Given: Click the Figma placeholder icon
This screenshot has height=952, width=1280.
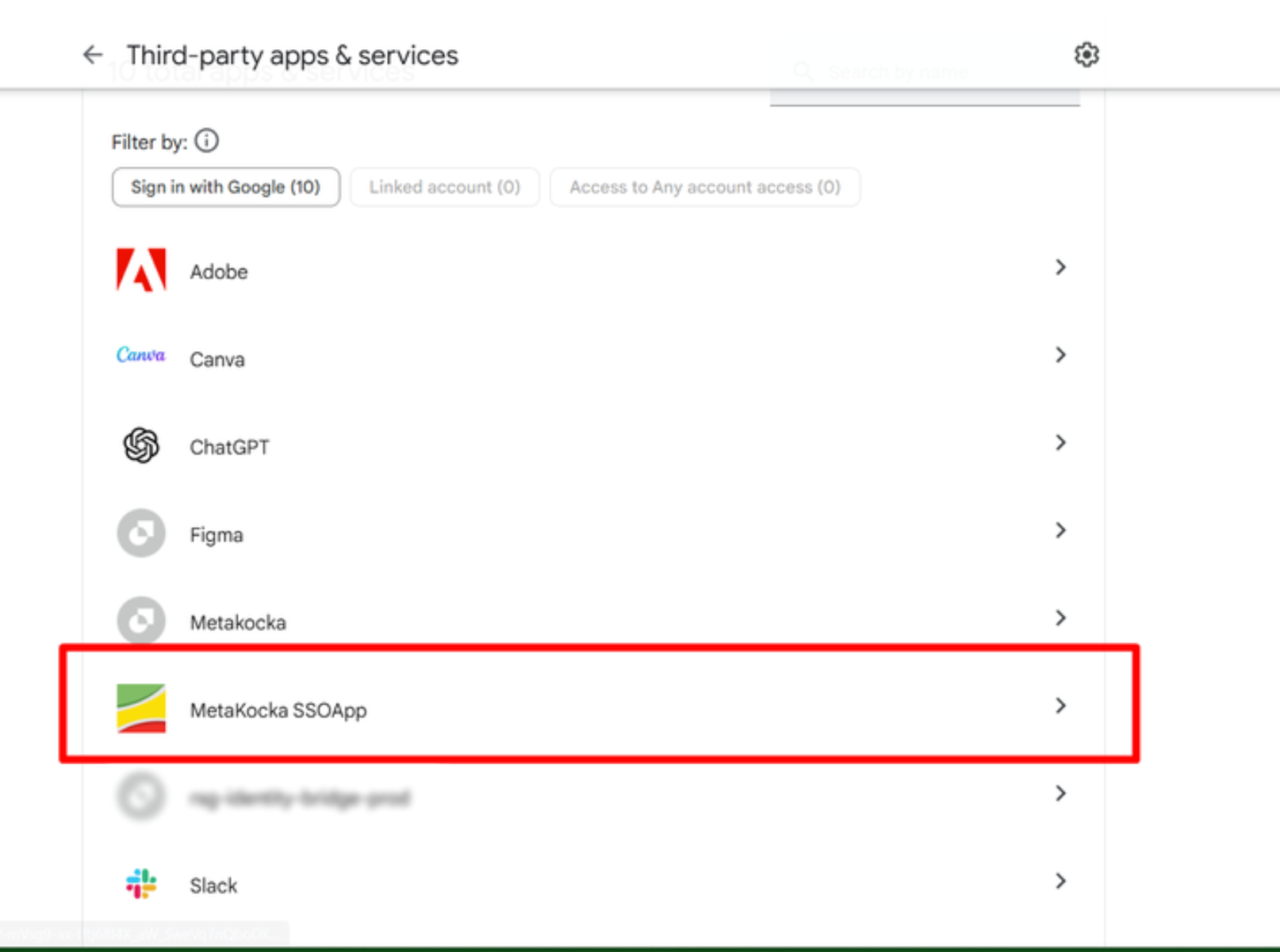Looking at the screenshot, I should pyautogui.click(x=141, y=533).
